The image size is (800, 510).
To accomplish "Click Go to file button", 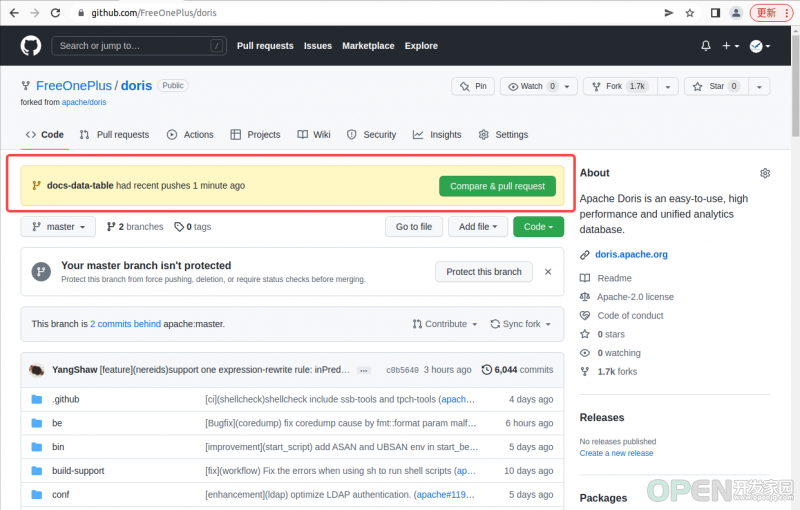I will click(x=414, y=226).
